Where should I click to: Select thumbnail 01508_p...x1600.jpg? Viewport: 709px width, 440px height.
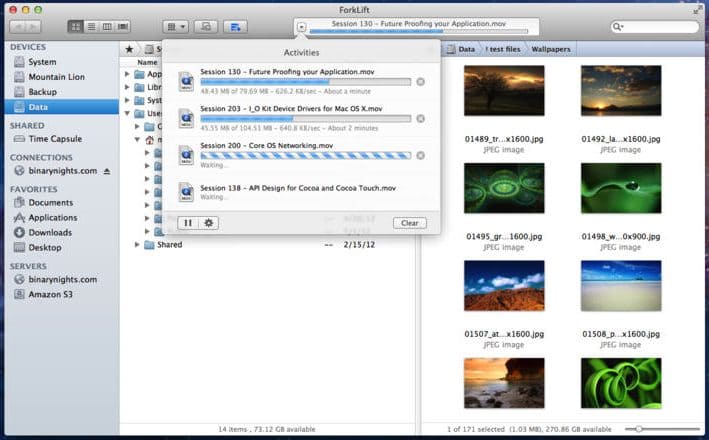click(621, 285)
